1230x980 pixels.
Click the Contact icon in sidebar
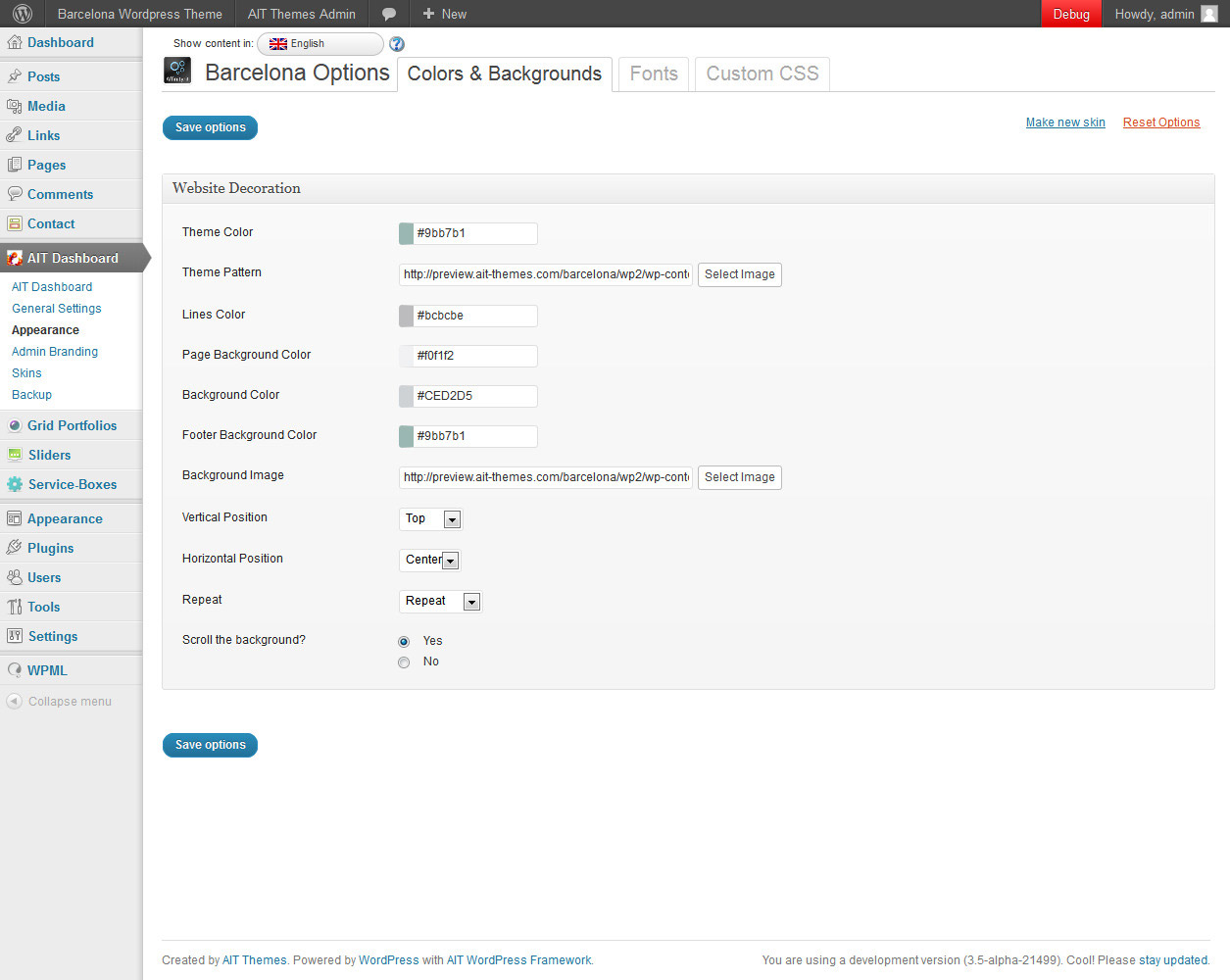point(15,223)
